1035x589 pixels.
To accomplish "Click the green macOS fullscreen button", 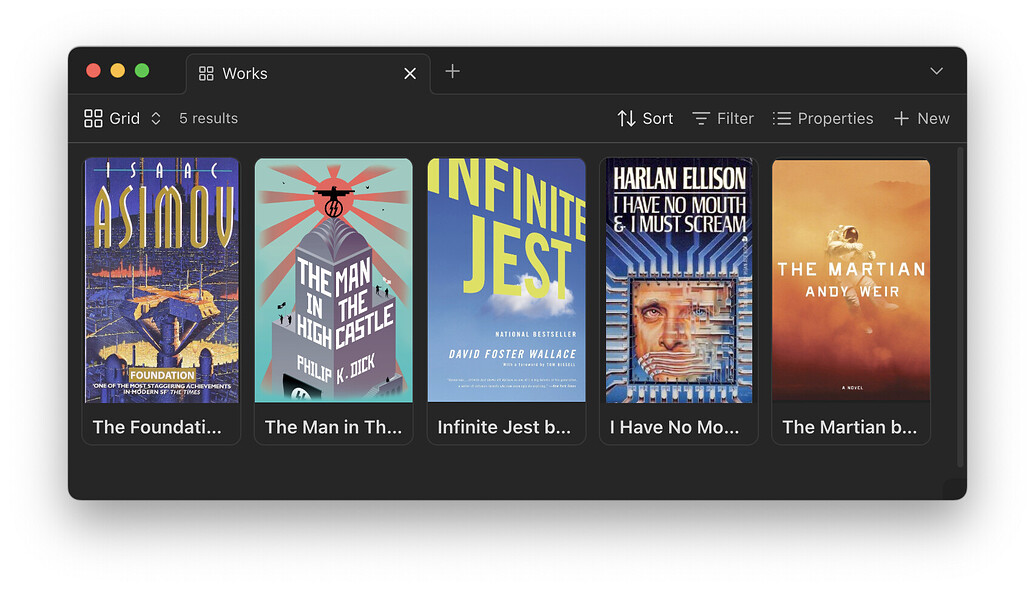I will coord(142,70).
